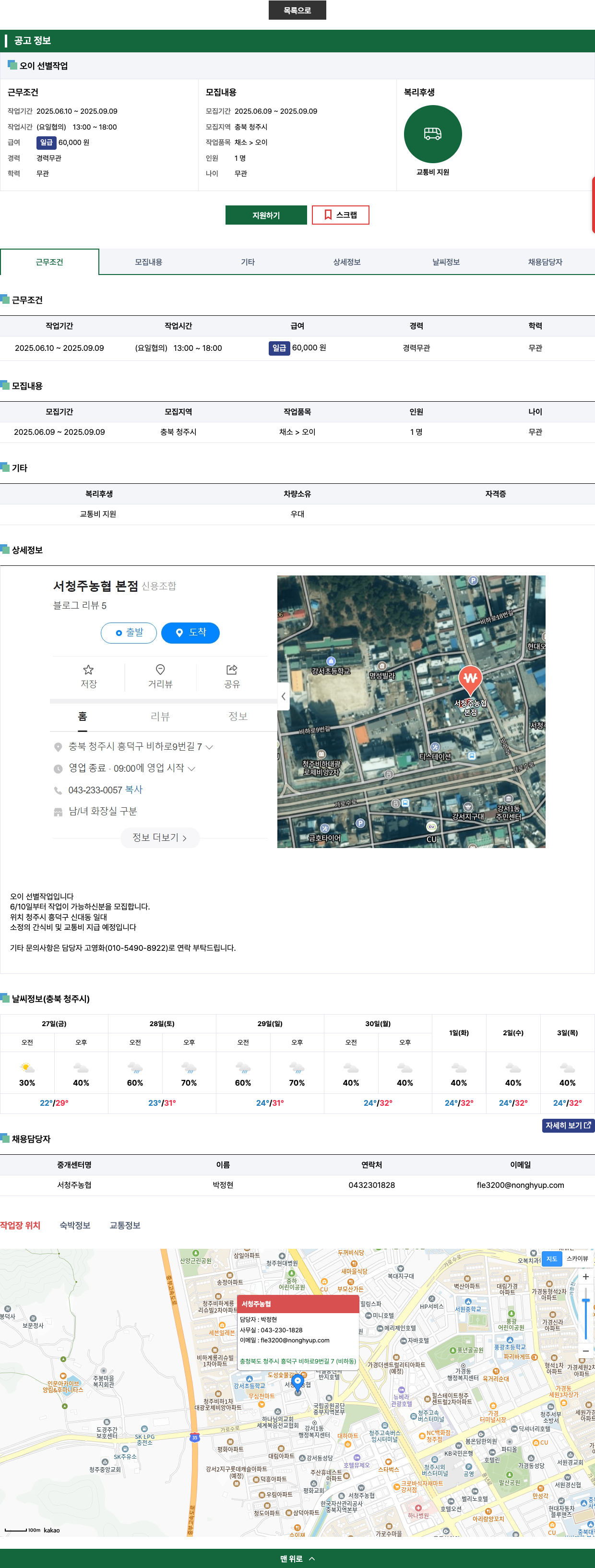
Task: Click the 교통비 지원 bus icon
Action: [432, 134]
